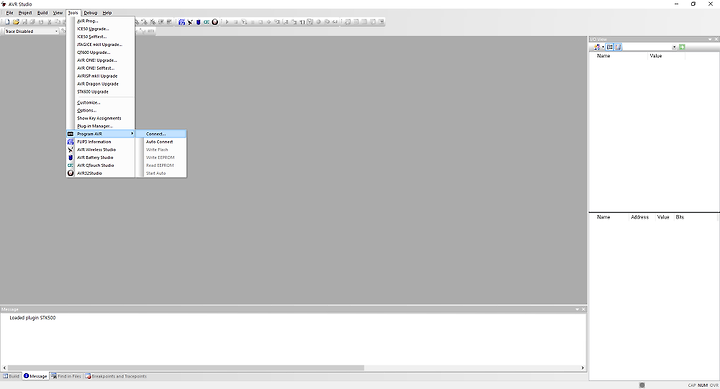
Task: Open the View menu
Action: tap(58, 13)
